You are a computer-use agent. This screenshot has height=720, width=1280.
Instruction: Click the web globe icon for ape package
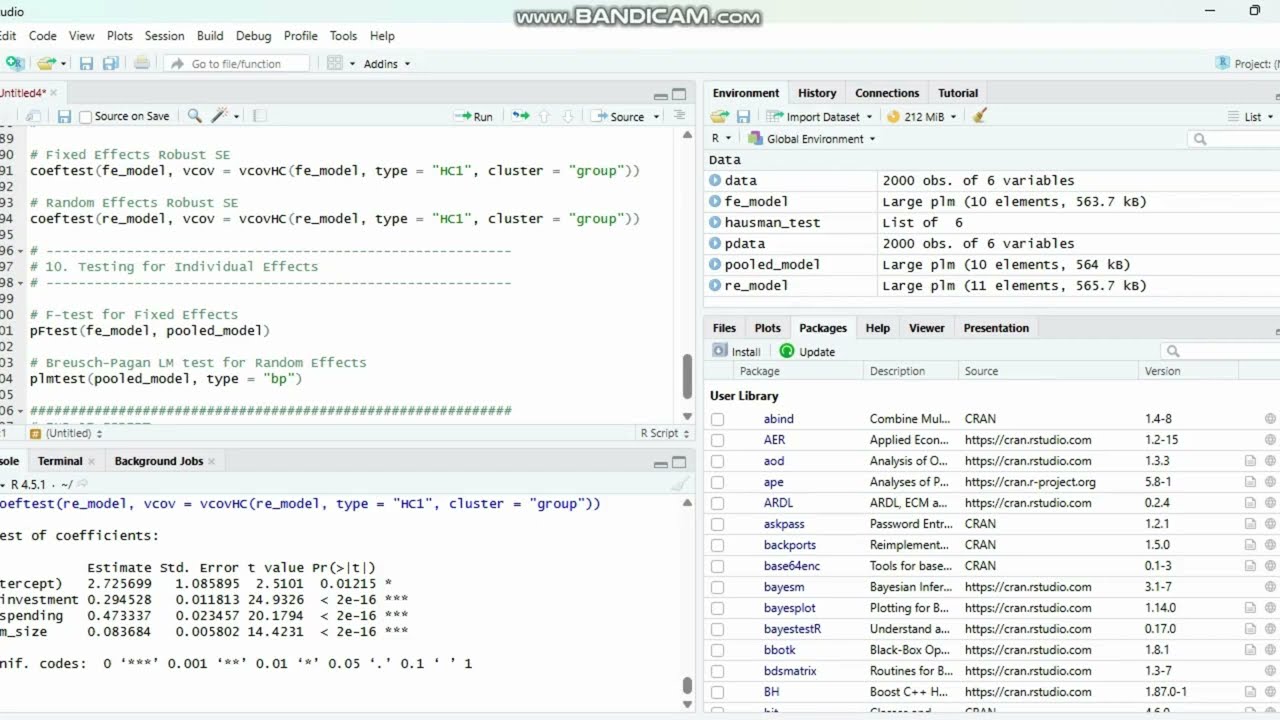1270,482
